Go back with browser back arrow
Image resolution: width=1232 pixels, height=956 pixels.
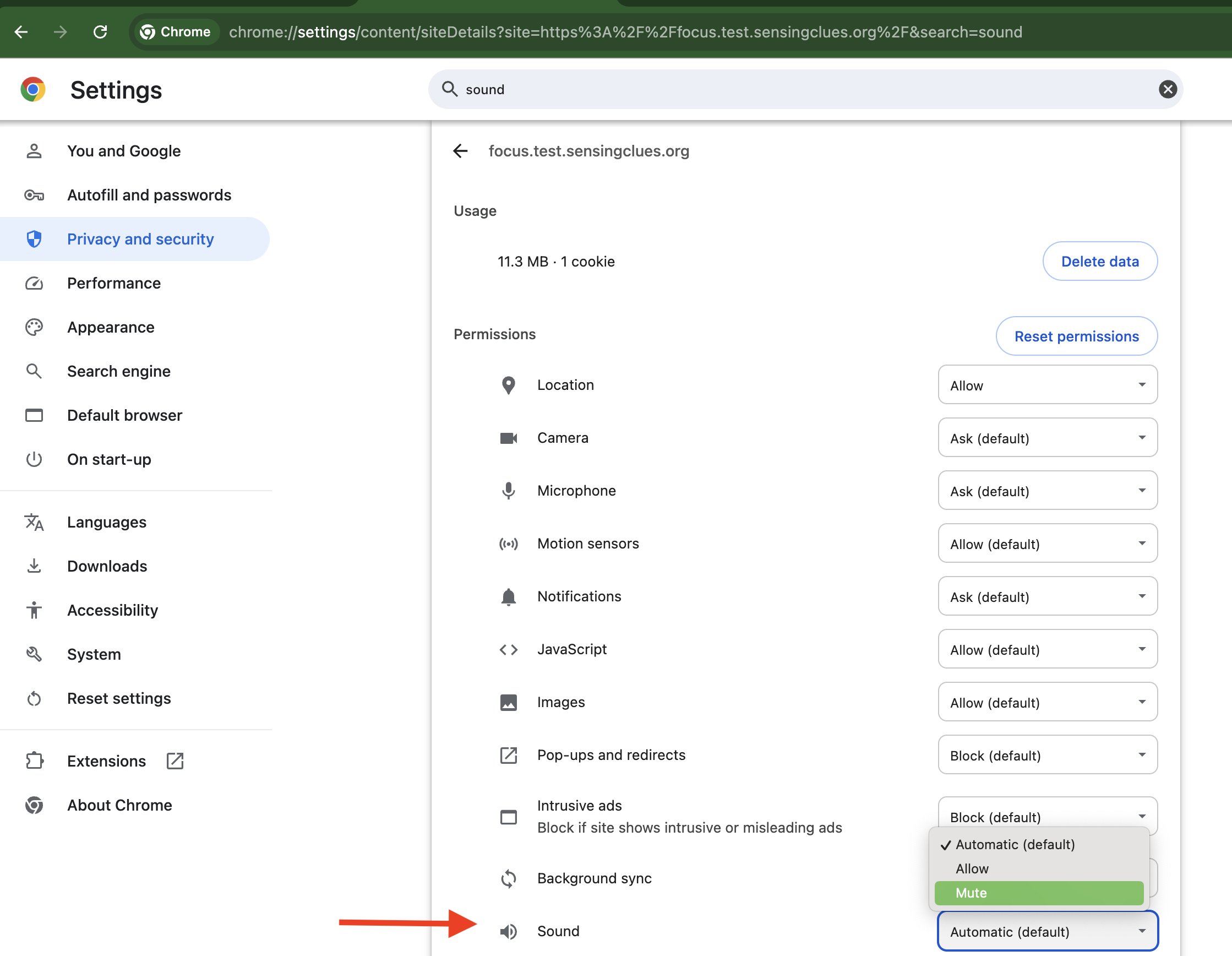click(21, 31)
